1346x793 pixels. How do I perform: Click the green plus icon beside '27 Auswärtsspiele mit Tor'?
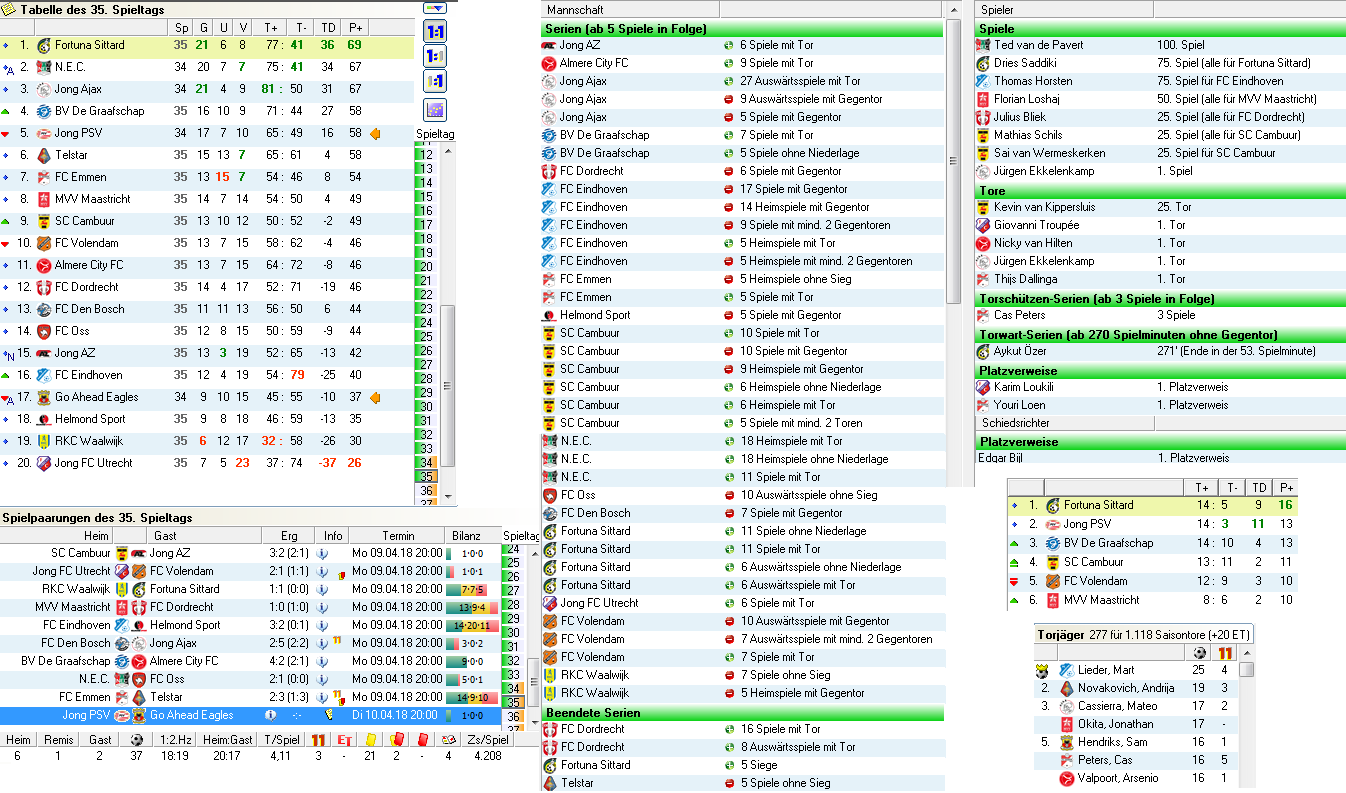[728, 81]
